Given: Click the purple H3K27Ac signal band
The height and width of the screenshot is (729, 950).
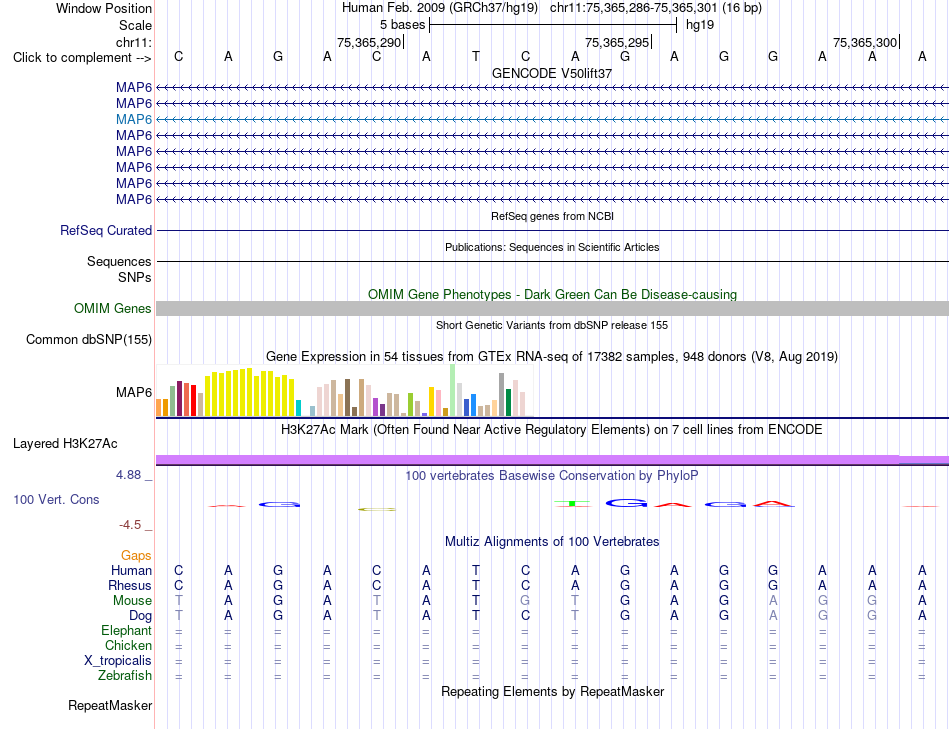Looking at the screenshot, I should tap(552, 461).
